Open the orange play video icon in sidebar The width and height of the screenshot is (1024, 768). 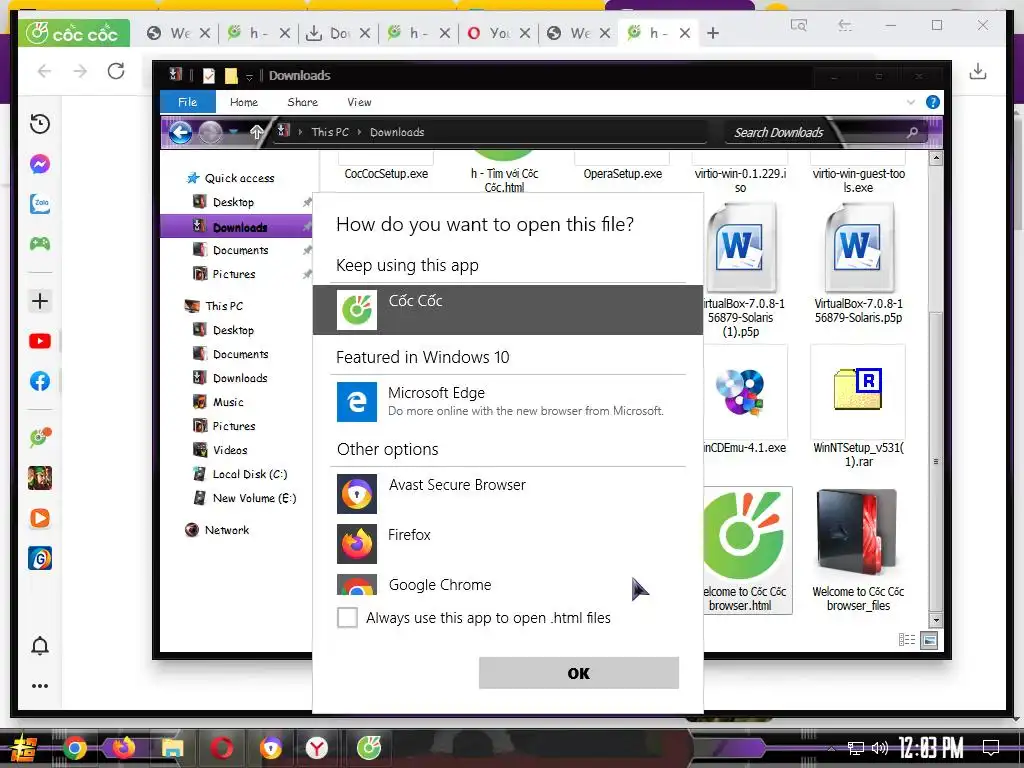(40, 519)
